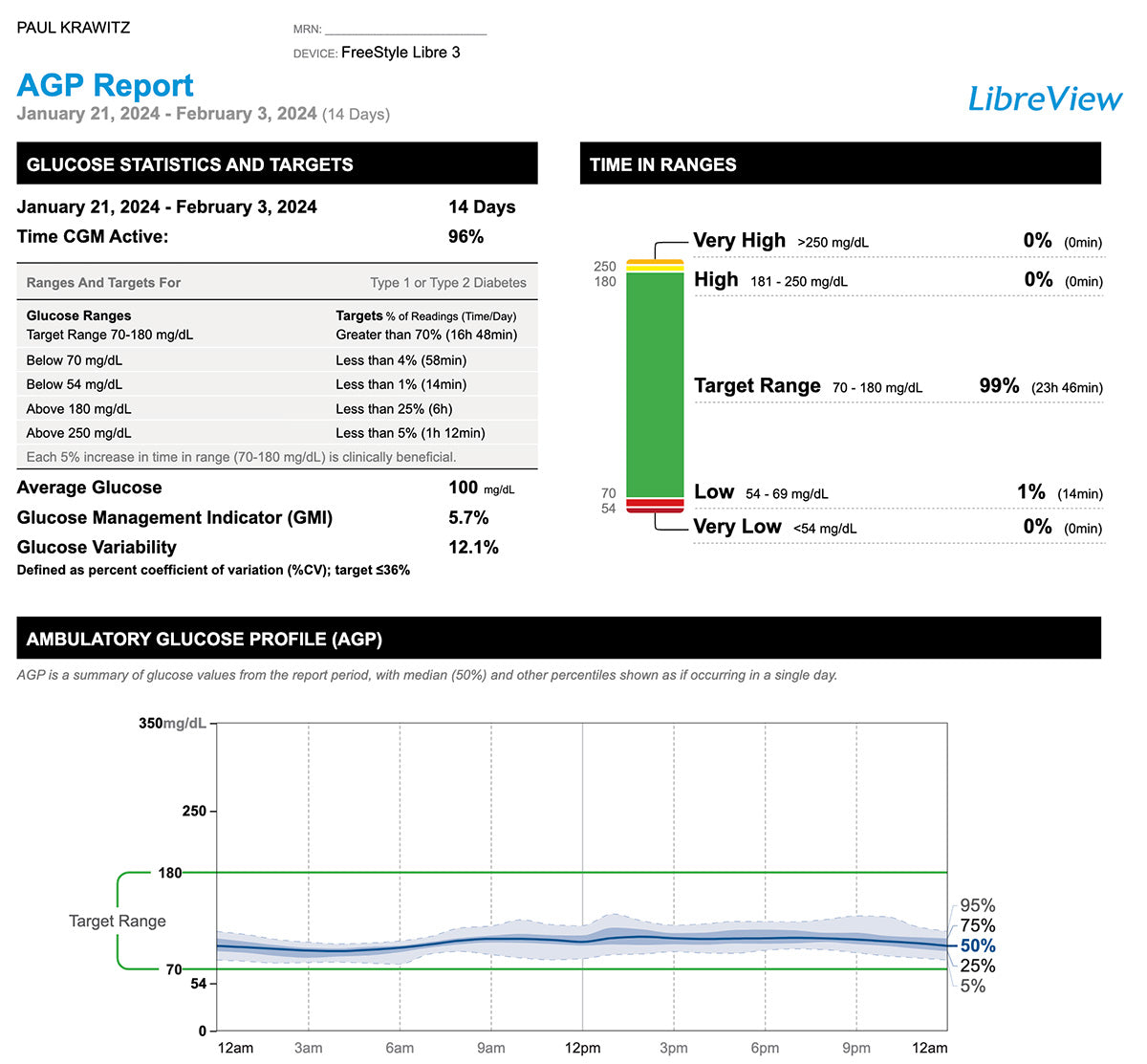Click the 50% median percentile label

(978, 945)
